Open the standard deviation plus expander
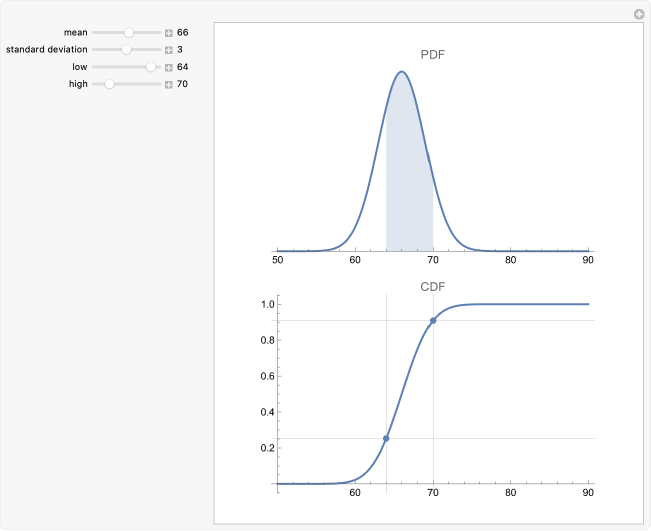 click(x=169, y=49)
